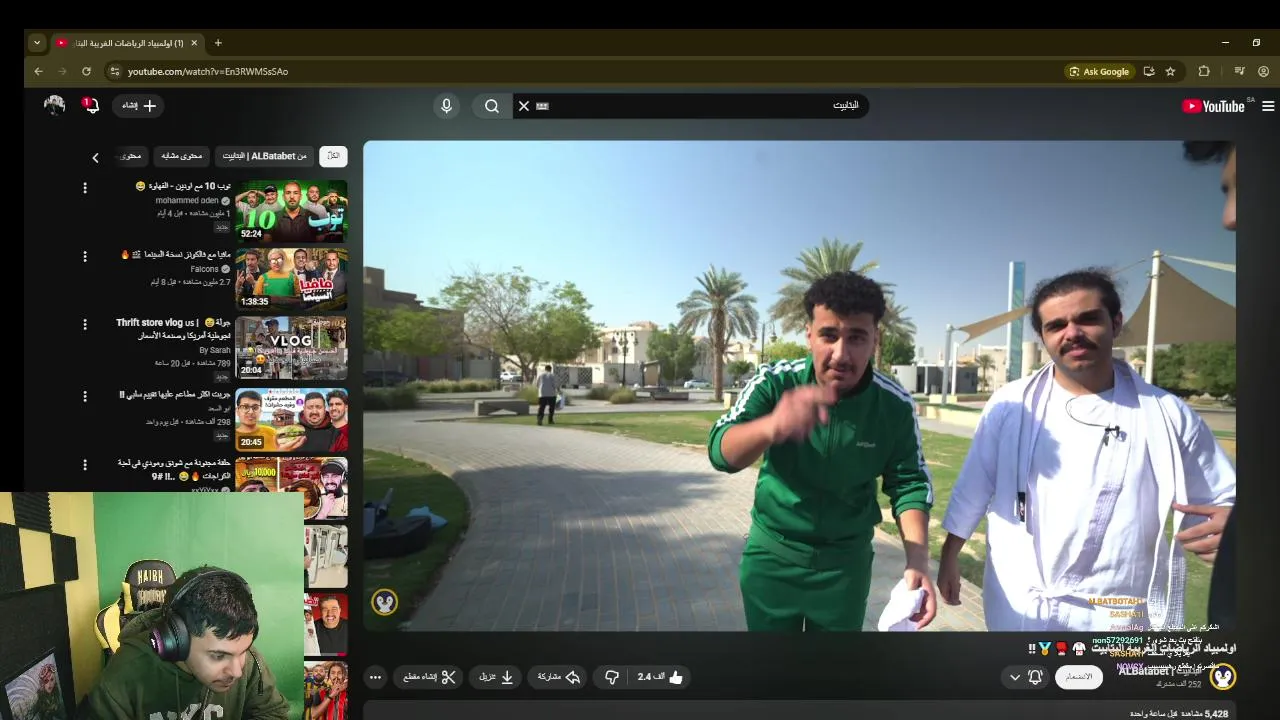The width and height of the screenshot is (1280, 720).
Task: Open media controls icon in Chrome toolbar
Action: [x=1240, y=71]
